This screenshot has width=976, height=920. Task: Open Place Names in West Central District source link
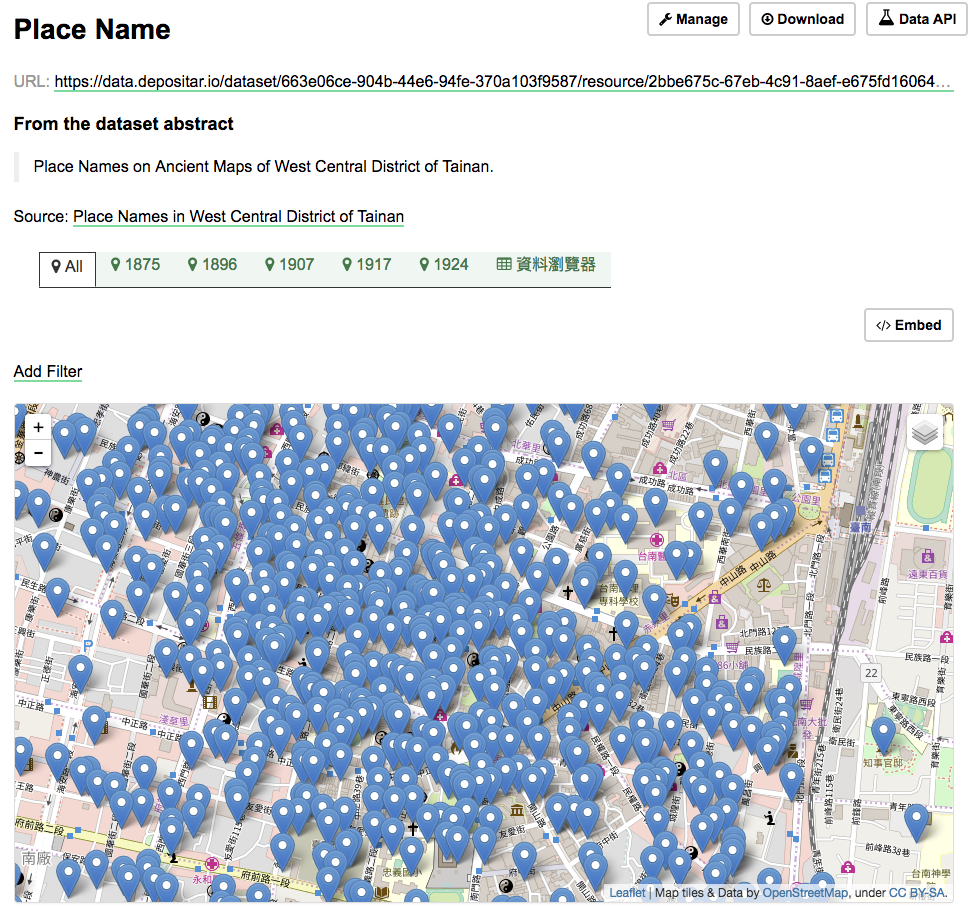238,216
